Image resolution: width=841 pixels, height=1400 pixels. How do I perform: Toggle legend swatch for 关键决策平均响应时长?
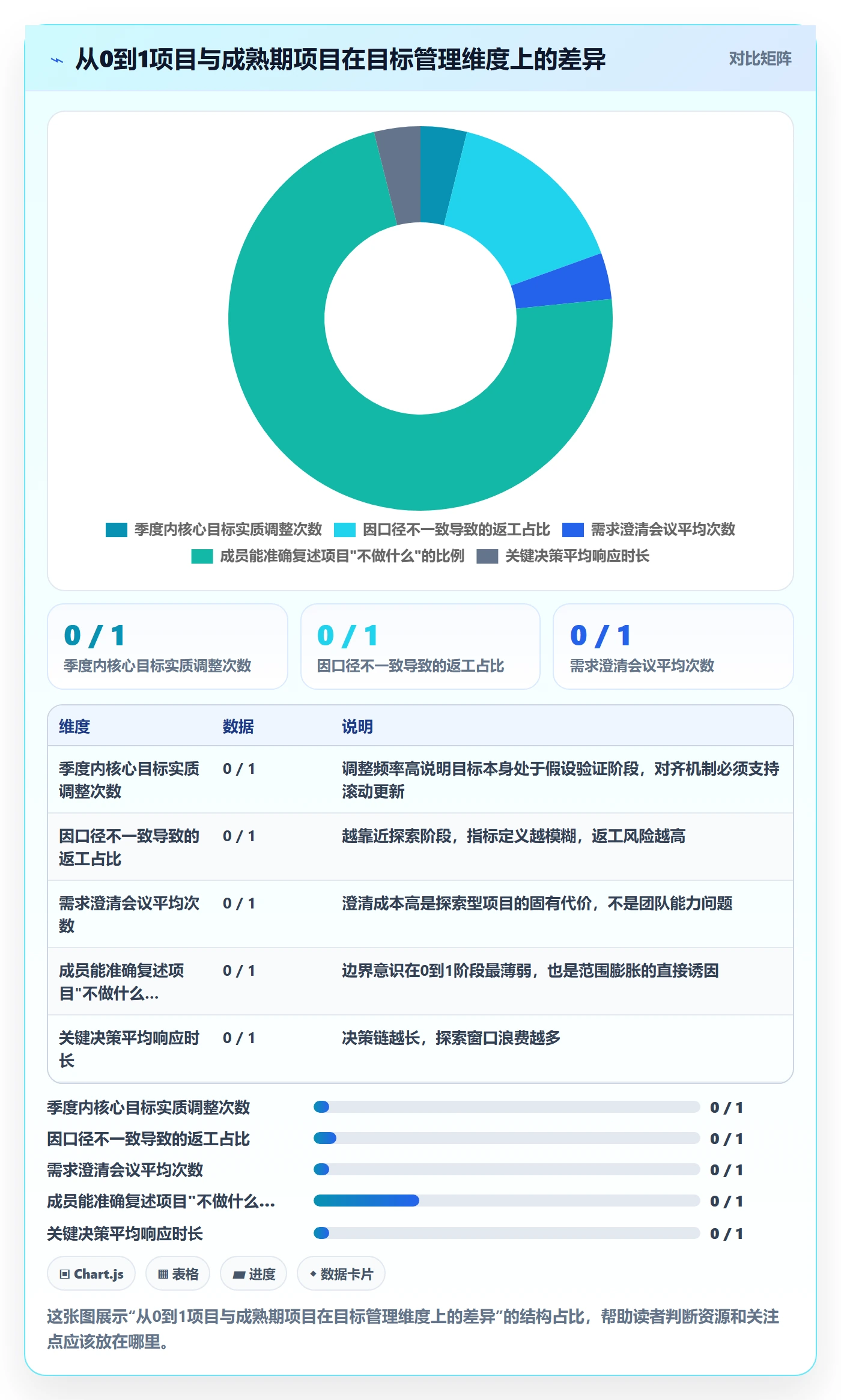487,556
